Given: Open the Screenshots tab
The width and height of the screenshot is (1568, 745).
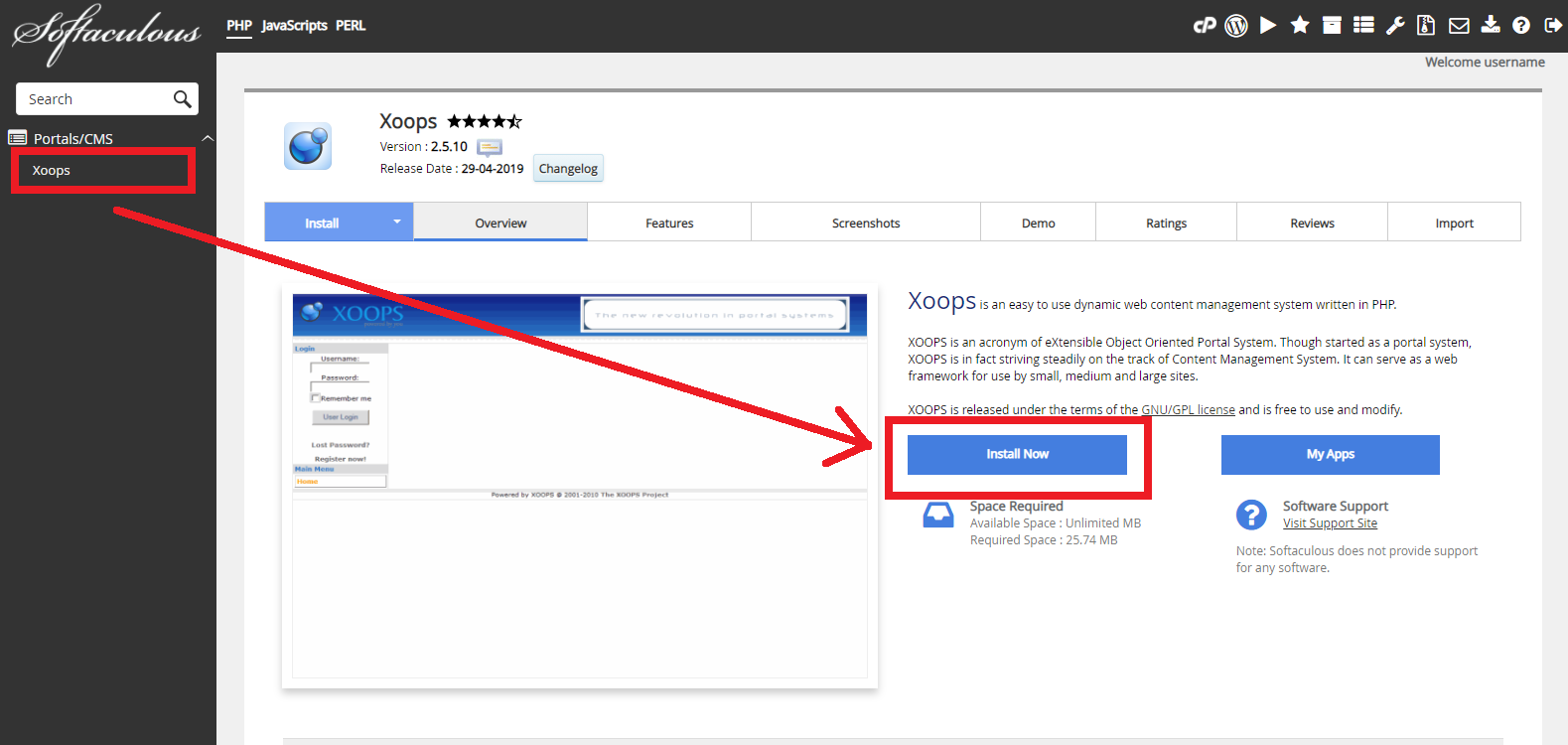Looking at the screenshot, I should (866, 223).
